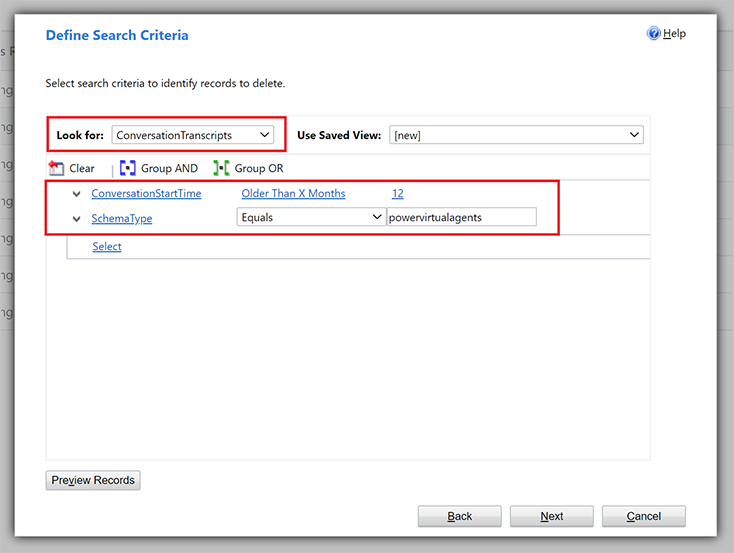This screenshot has height=553, width=734.
Task: Click the Group AND label
Action: pyautogui.click(x=169, y=168)
